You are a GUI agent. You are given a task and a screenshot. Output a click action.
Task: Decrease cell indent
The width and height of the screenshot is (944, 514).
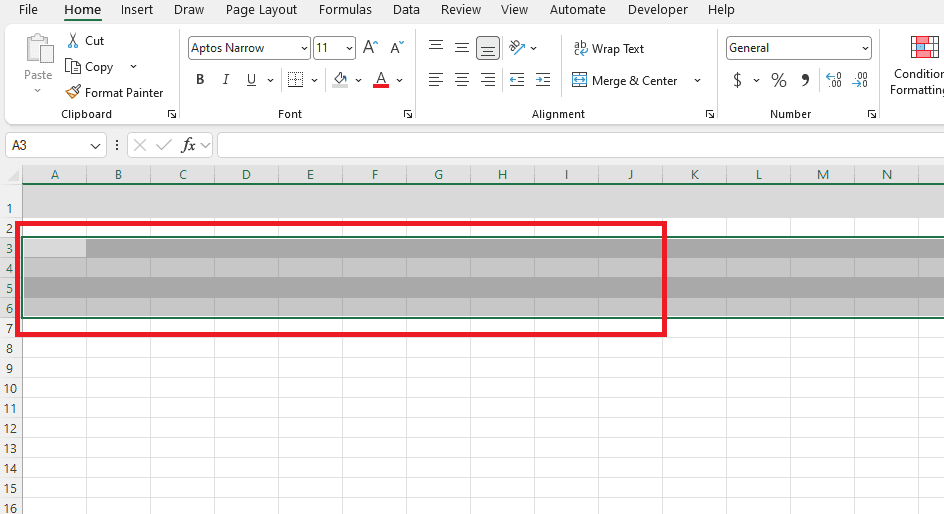click(517, 79)
